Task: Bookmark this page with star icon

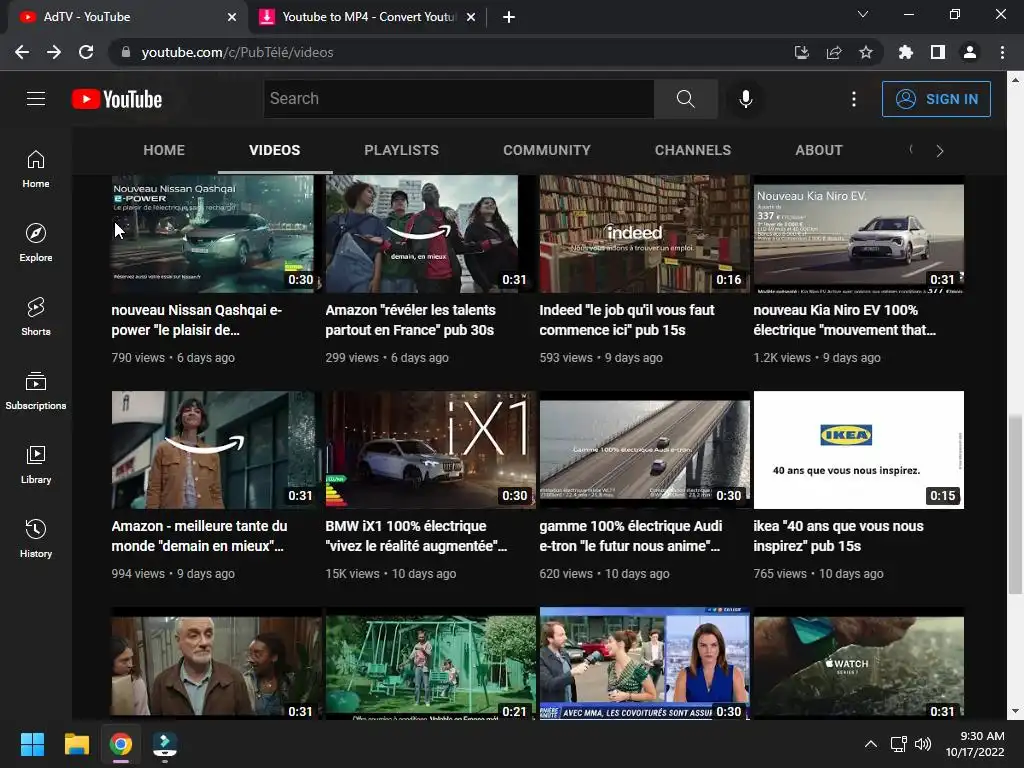Action: [x=866, y=52]
